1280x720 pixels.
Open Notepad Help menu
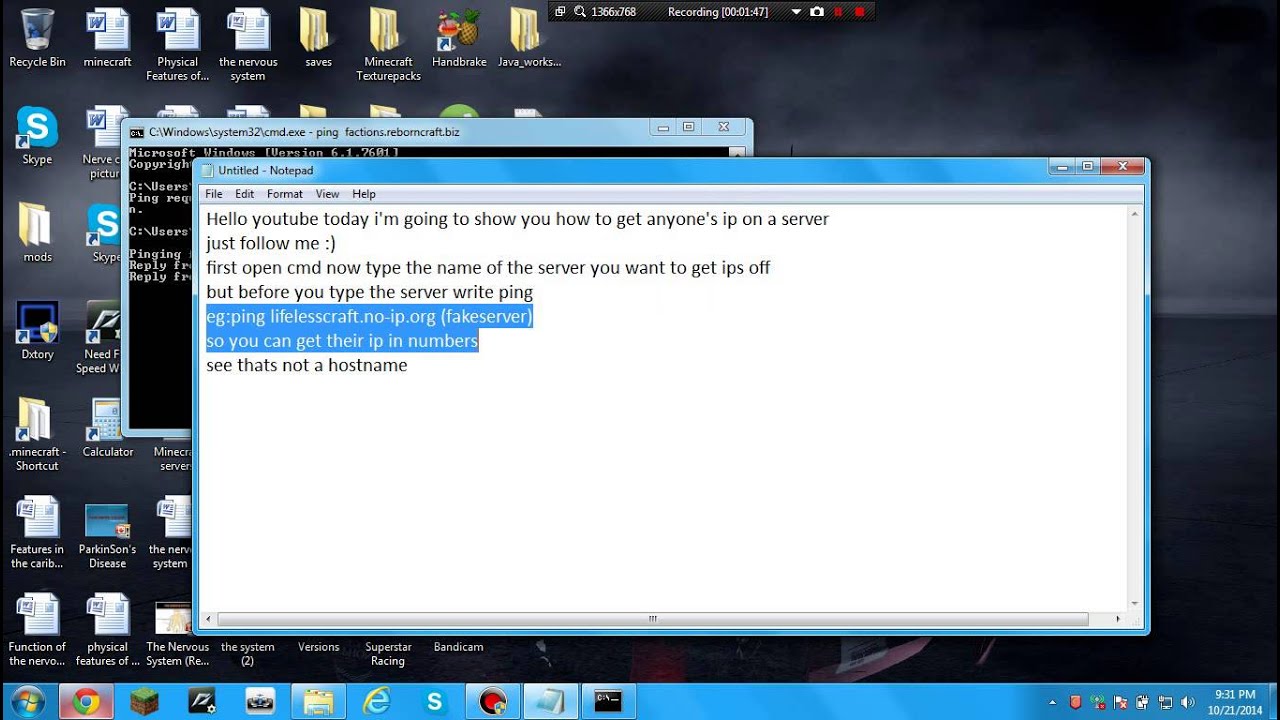(364, 194)
